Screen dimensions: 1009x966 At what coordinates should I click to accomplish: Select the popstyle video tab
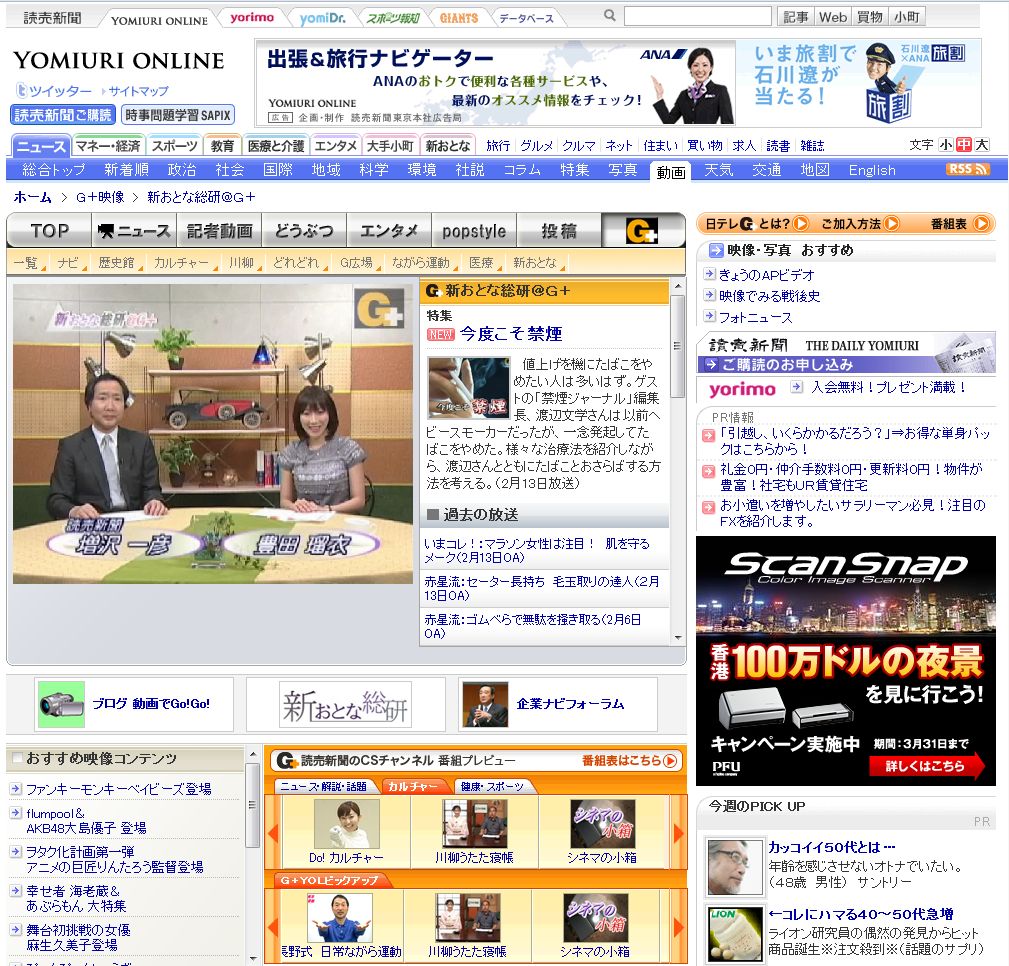(474, 231)
